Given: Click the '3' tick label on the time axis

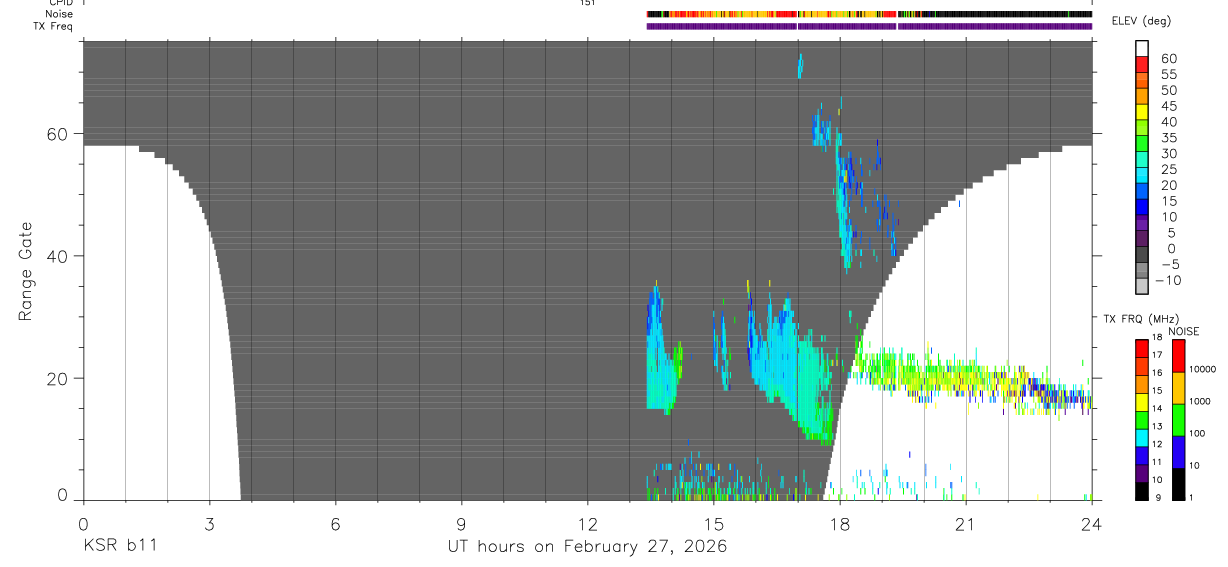Looking at the screenshot, I should 209,523.
